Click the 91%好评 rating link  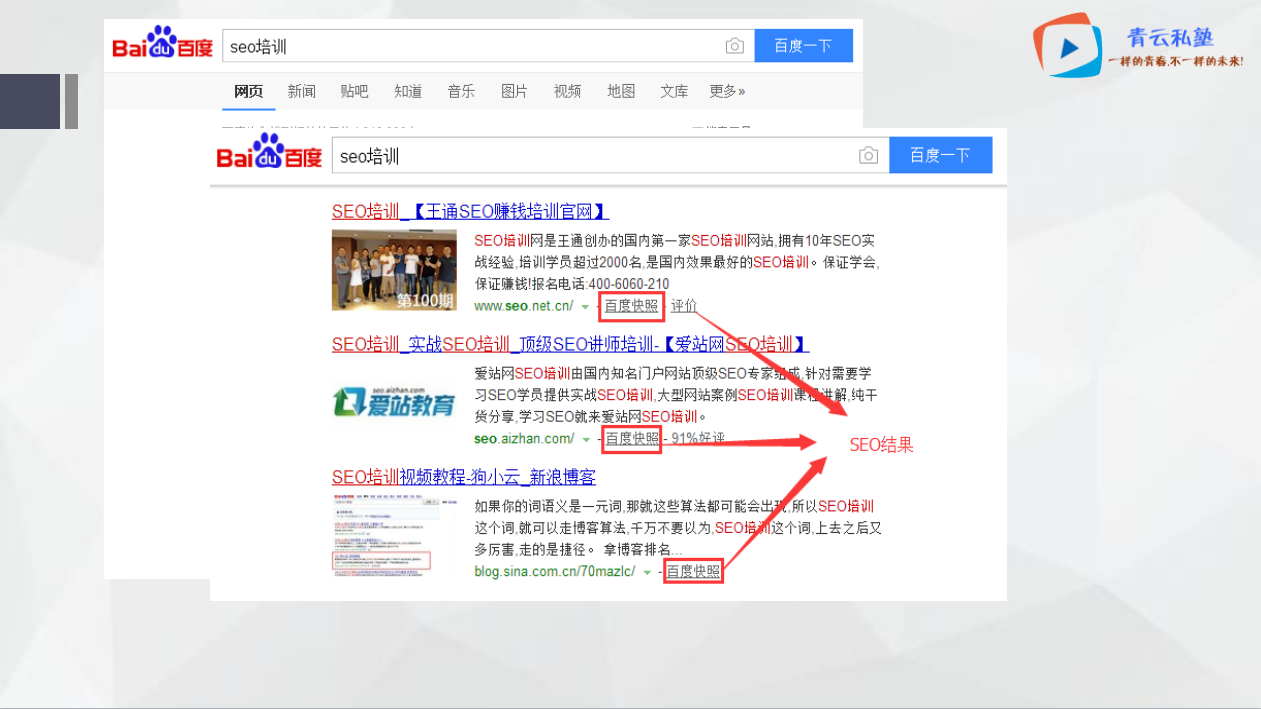pyautogui.click(x=698, y=439)
